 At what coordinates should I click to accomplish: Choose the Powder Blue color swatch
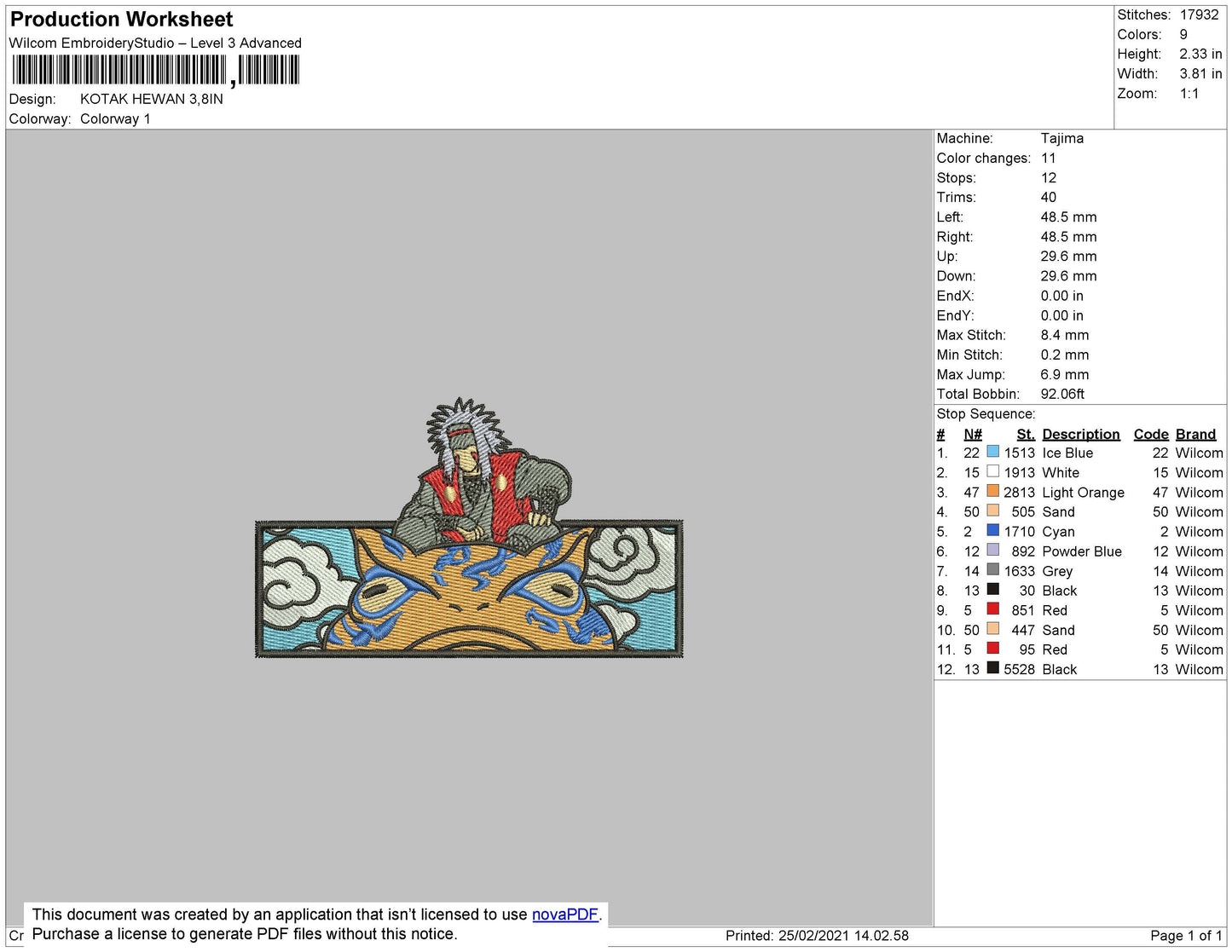pyautogui.click(x=992, y=550)
